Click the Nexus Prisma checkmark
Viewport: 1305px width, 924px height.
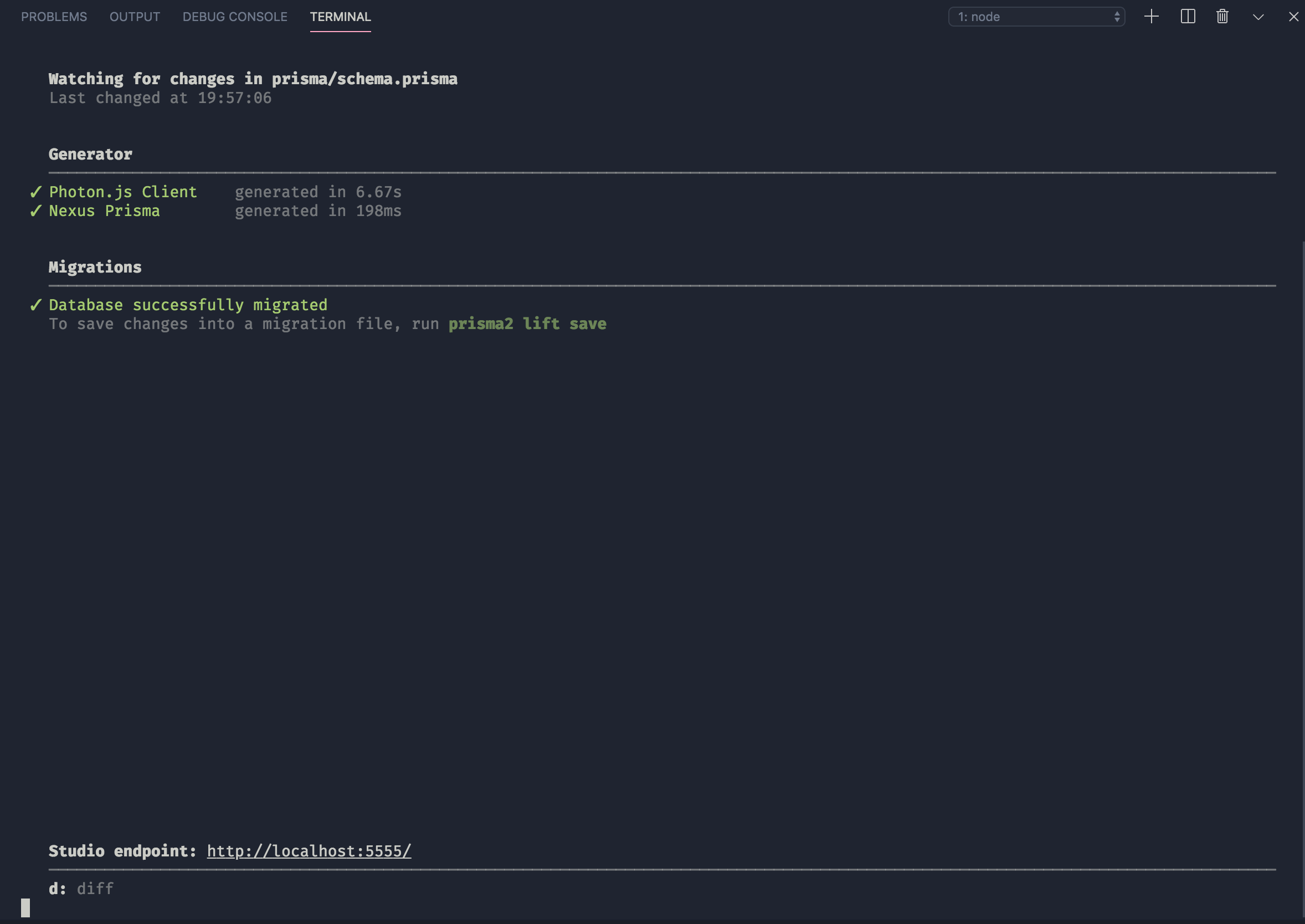coord(35,211)
